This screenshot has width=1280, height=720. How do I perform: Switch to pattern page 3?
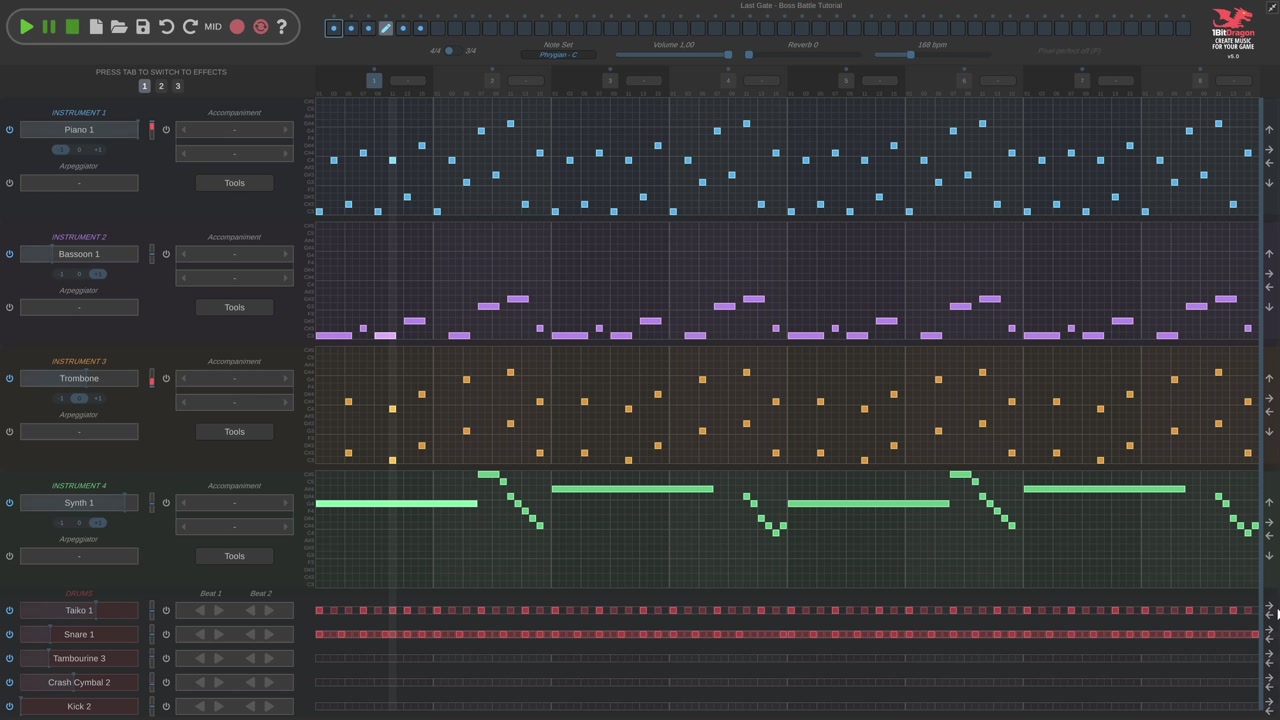click(x=178, y=87)
